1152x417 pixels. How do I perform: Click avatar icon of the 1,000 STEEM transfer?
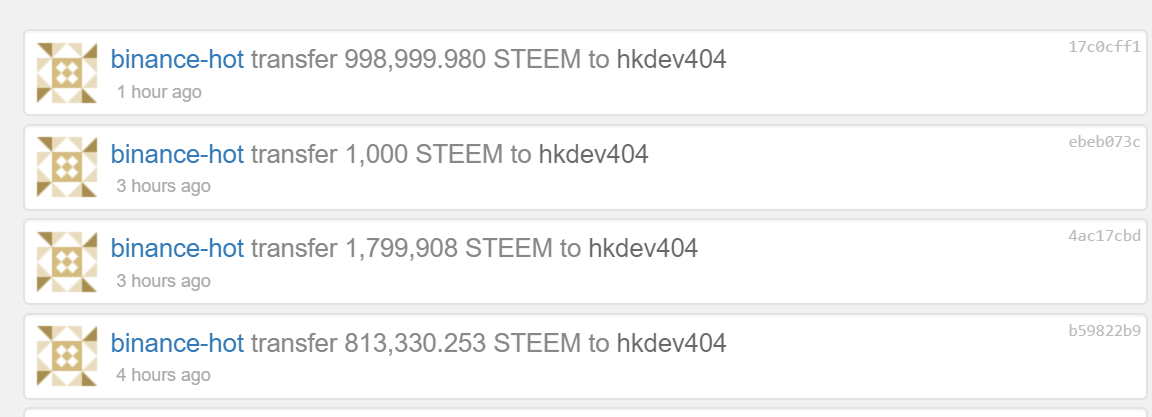[67, 167]
